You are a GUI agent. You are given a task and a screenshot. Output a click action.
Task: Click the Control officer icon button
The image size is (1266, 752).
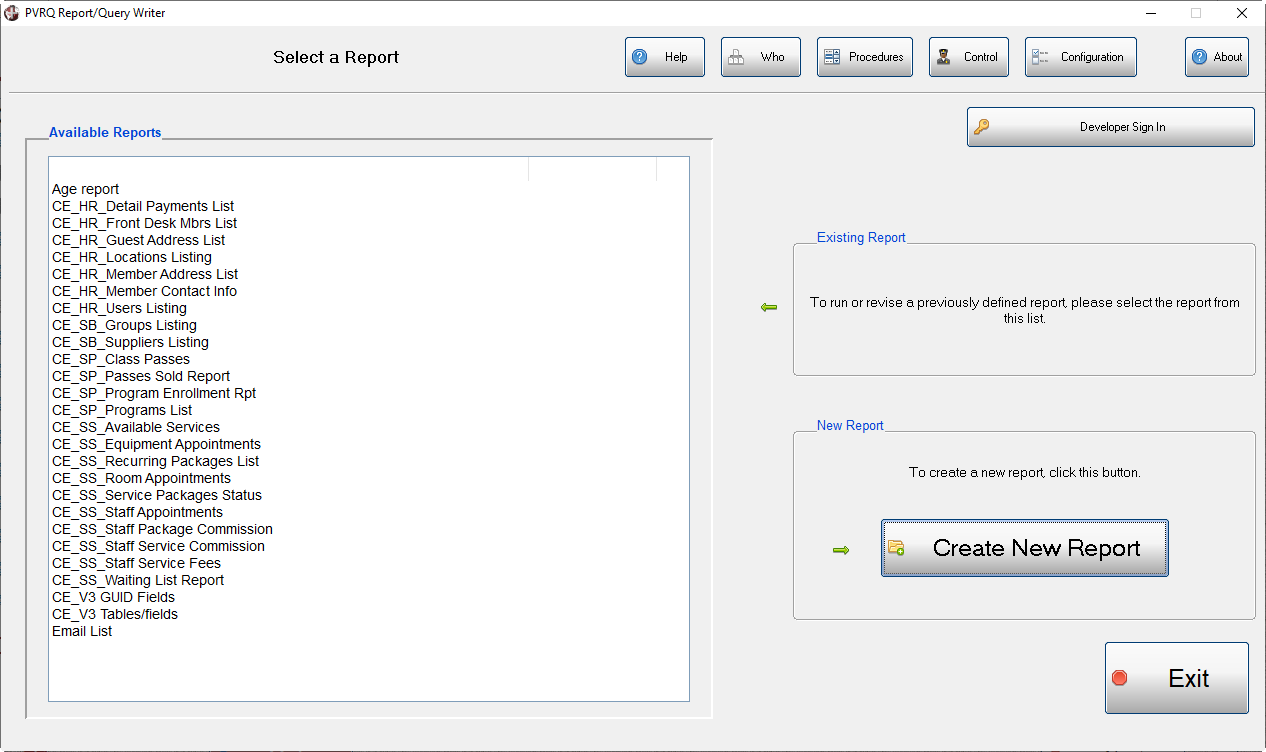coord(944,57)
